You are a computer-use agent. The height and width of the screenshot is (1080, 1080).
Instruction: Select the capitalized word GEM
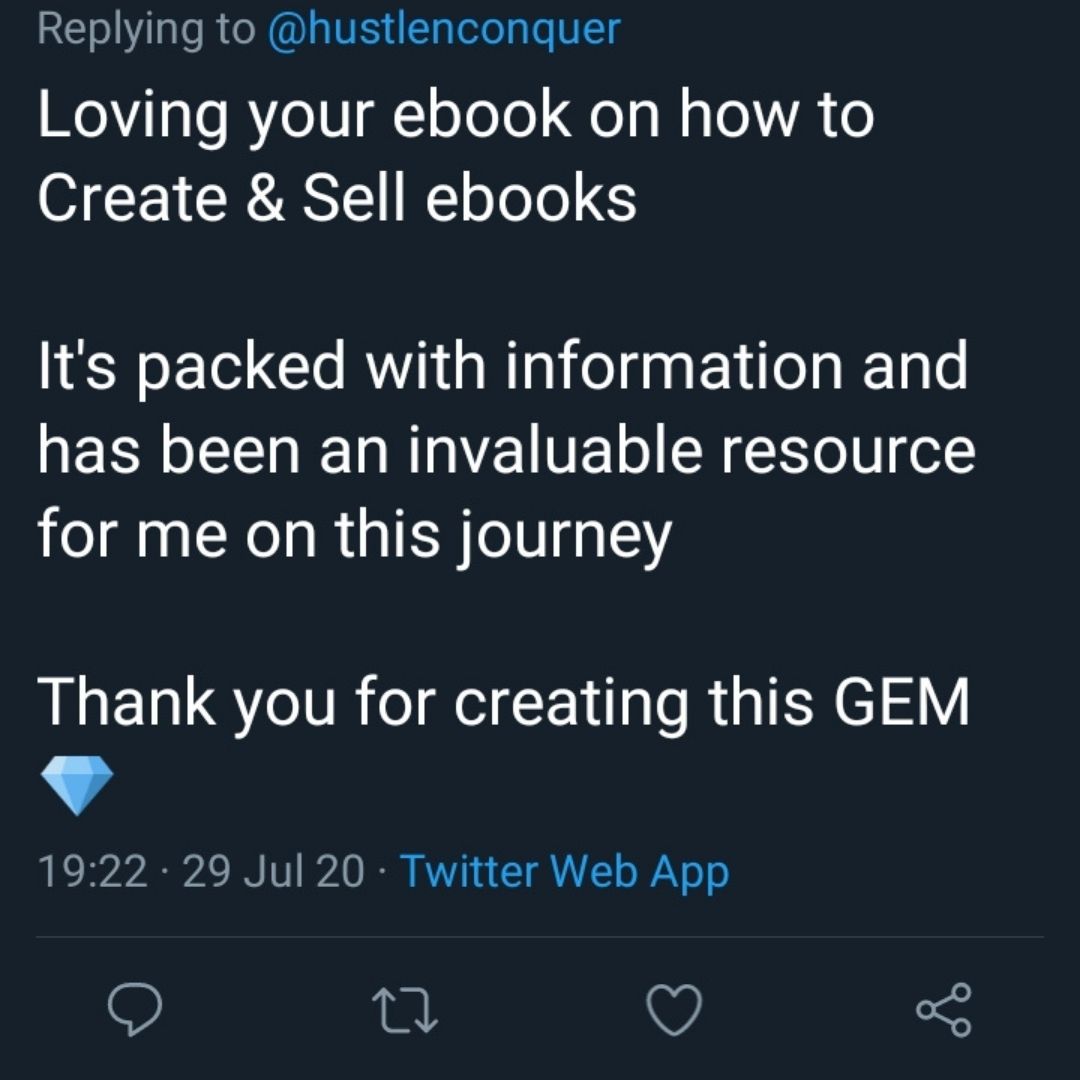901,702
